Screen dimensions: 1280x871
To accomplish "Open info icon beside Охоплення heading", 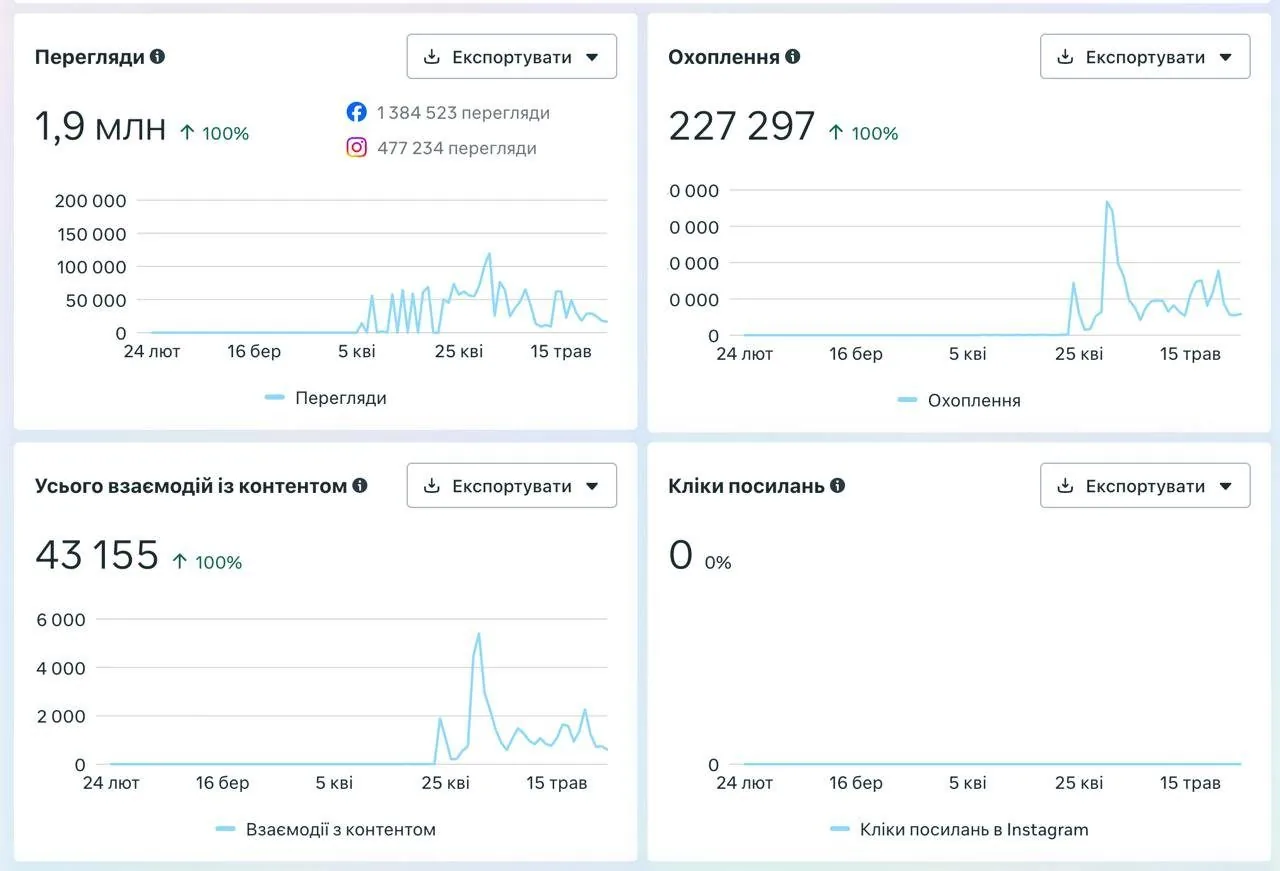I will pos(793,57).
